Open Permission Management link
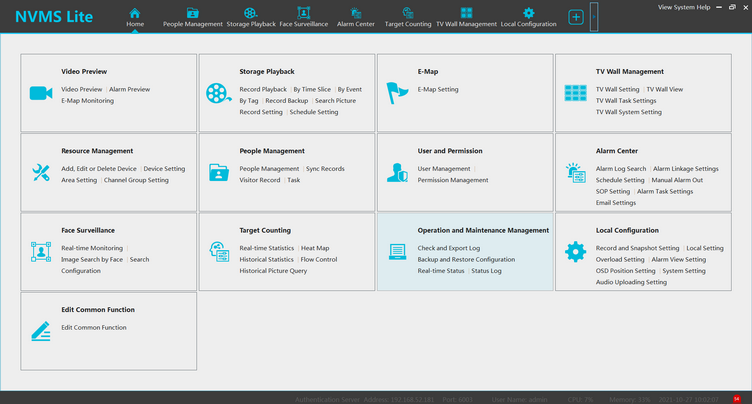The width and height of the screenshot is (752, 404). [x=453, y=180]
